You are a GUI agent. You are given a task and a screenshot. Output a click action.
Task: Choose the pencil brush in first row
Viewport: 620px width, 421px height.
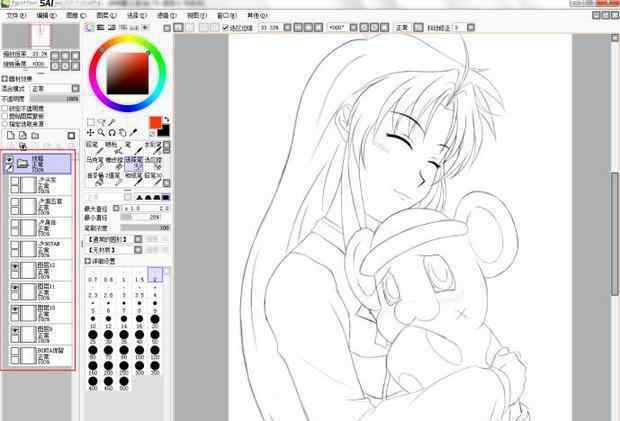coord(96,147)
